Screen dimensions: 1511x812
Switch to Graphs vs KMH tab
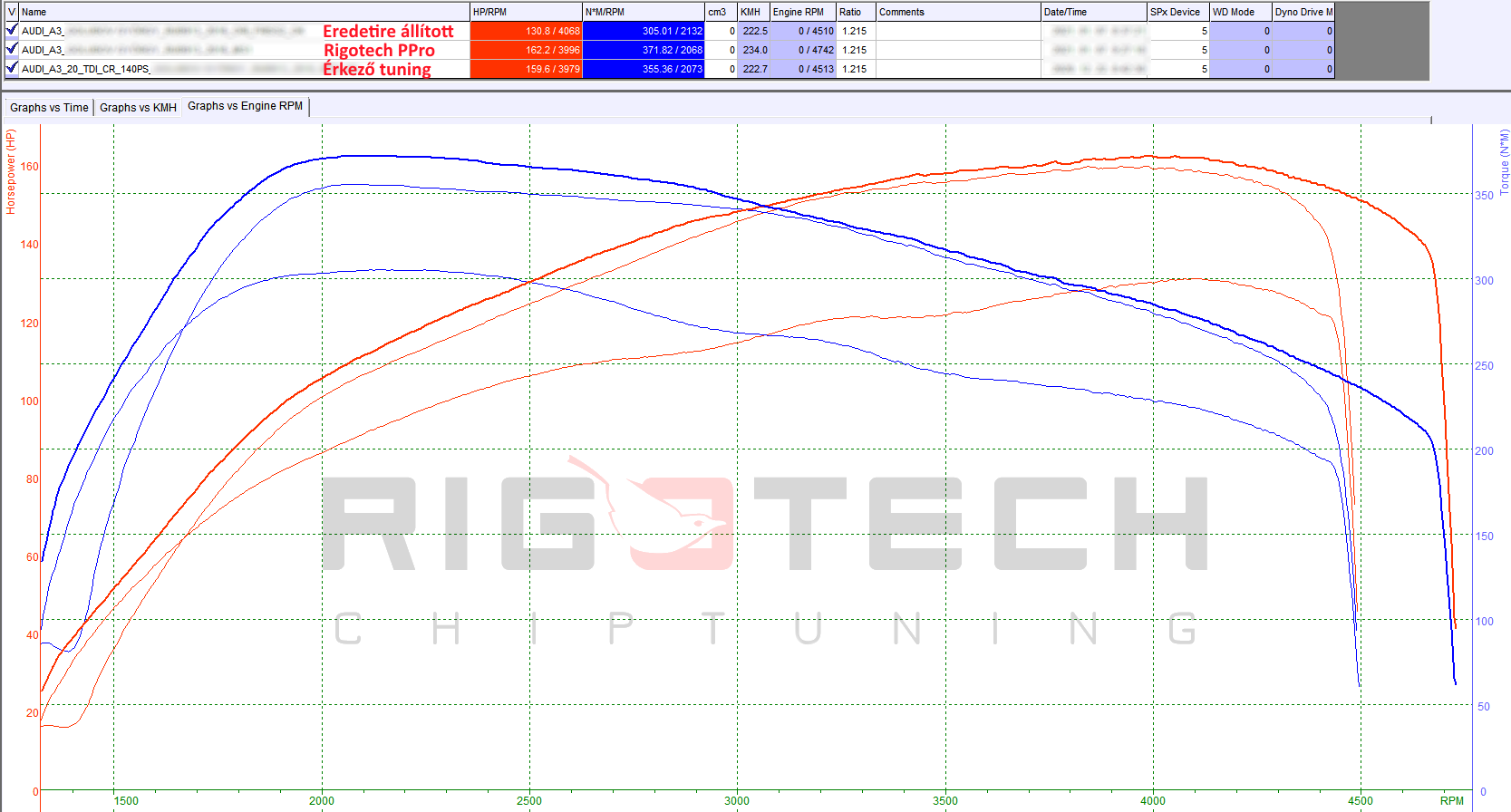coord(138,108)
